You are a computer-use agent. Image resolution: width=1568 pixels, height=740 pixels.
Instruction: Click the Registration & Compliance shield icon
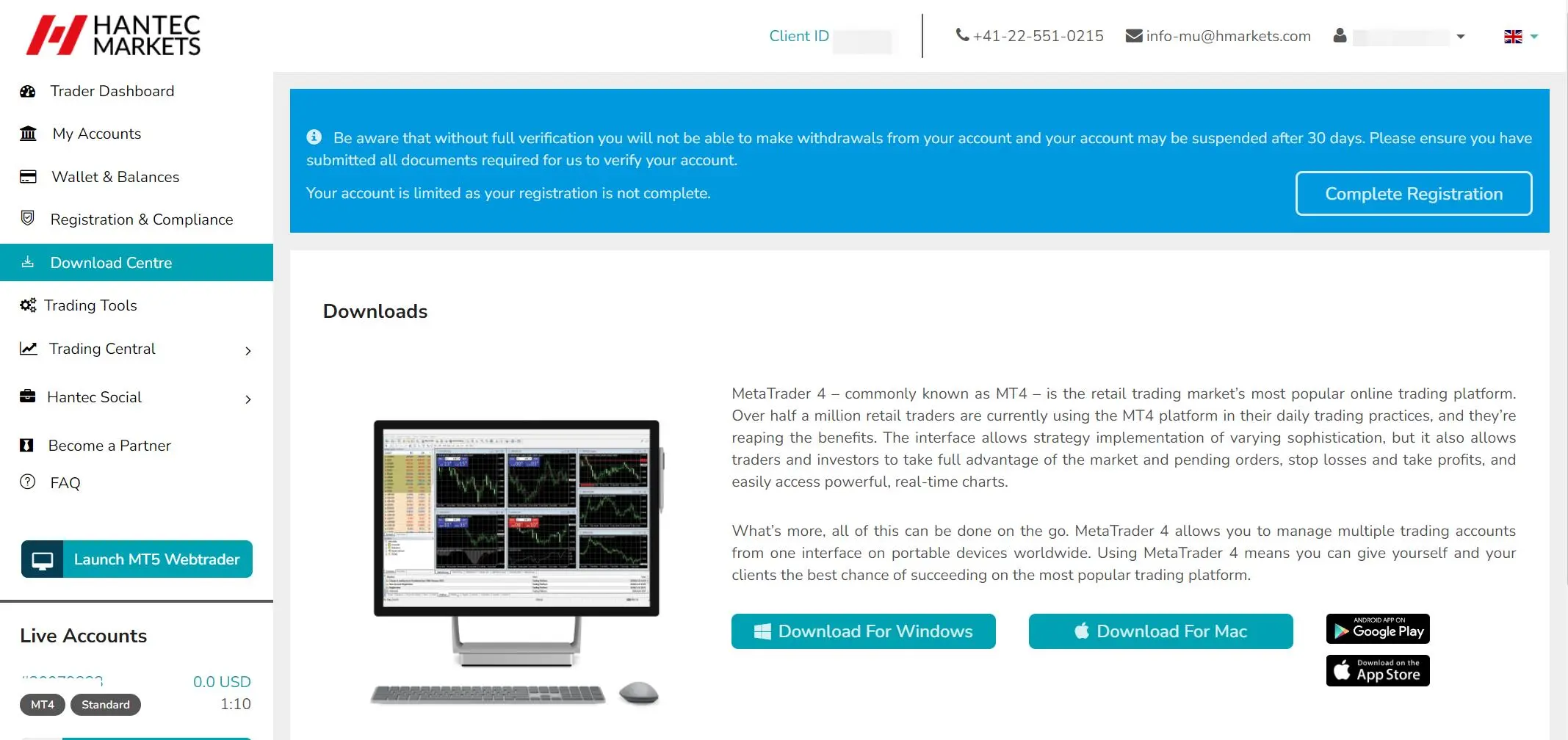(28, 218)
